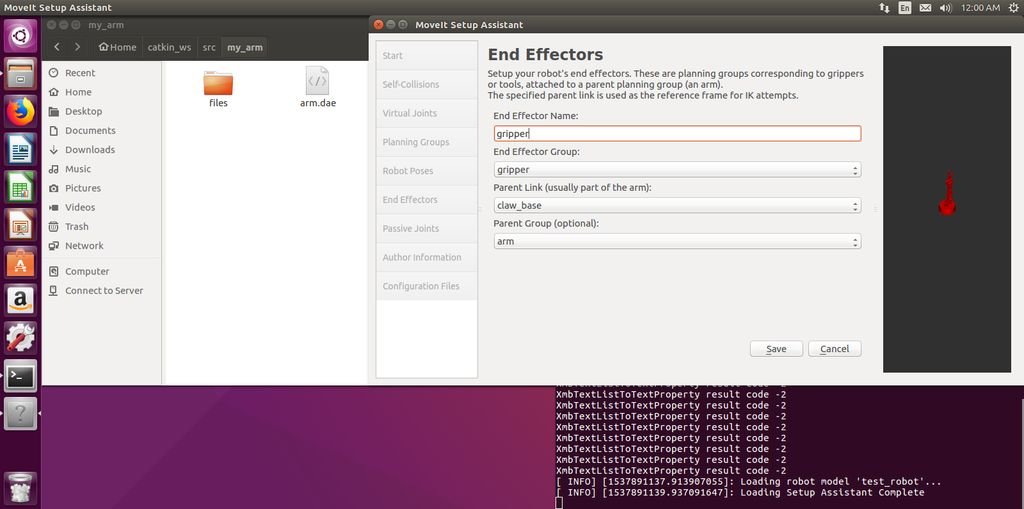The width and height of the screenshot is (1024, 509).
Task: Click catkin_ws breadcrumb in path bar
Action: 169,47
